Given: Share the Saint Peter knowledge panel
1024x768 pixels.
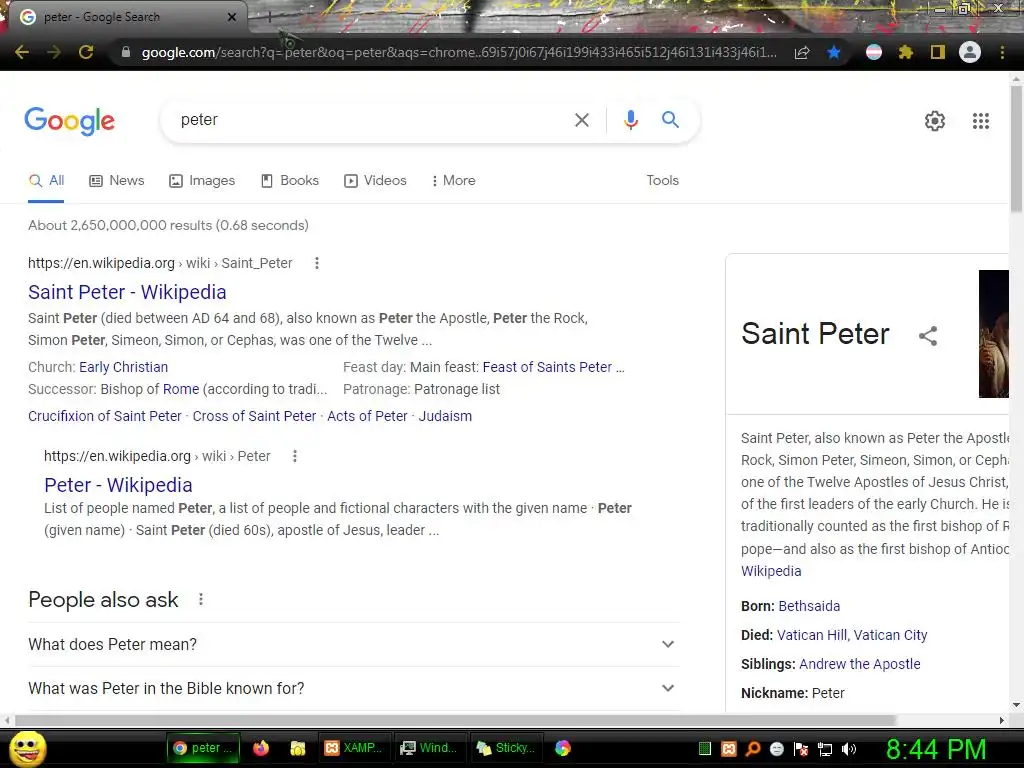Looking at the screenshot, I should tap(928, 336).
